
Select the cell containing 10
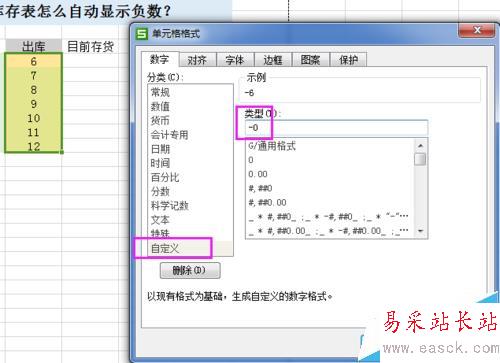33,118
